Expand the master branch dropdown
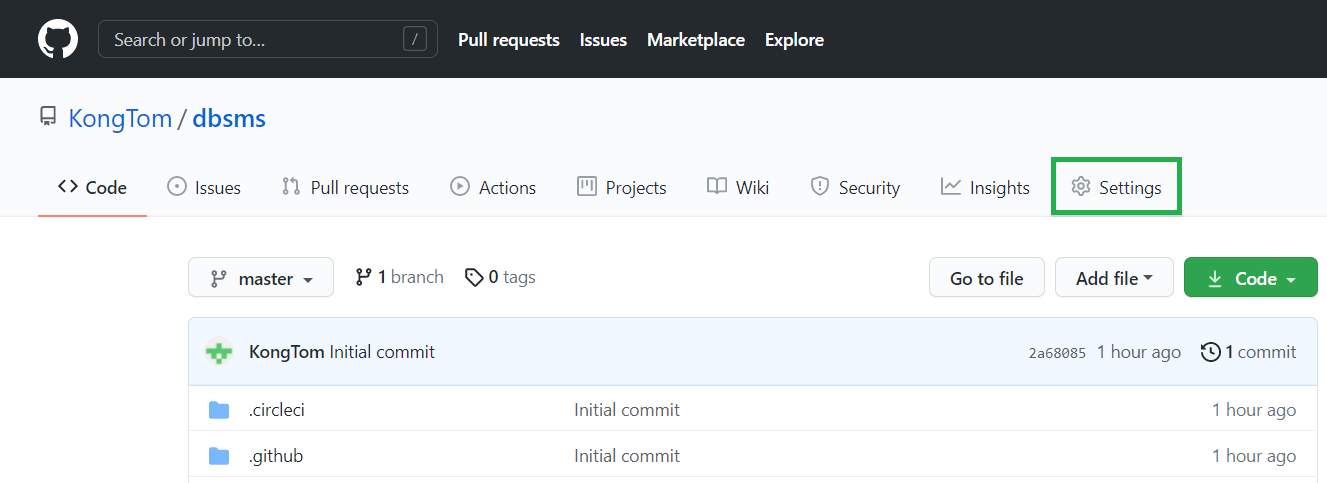The height and width of the screenshot is (483, 1327). pyautogui.click(x=260, y=279)
